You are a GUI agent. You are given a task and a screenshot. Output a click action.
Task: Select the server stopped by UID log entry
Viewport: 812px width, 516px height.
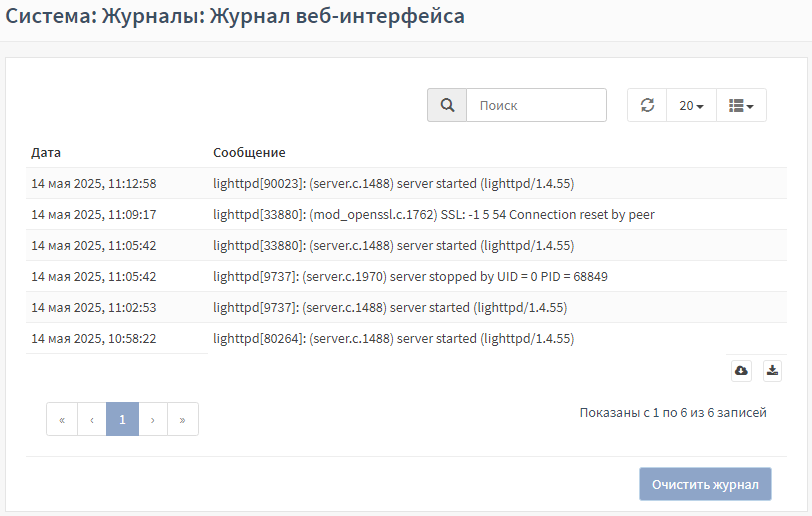point(407,276)
